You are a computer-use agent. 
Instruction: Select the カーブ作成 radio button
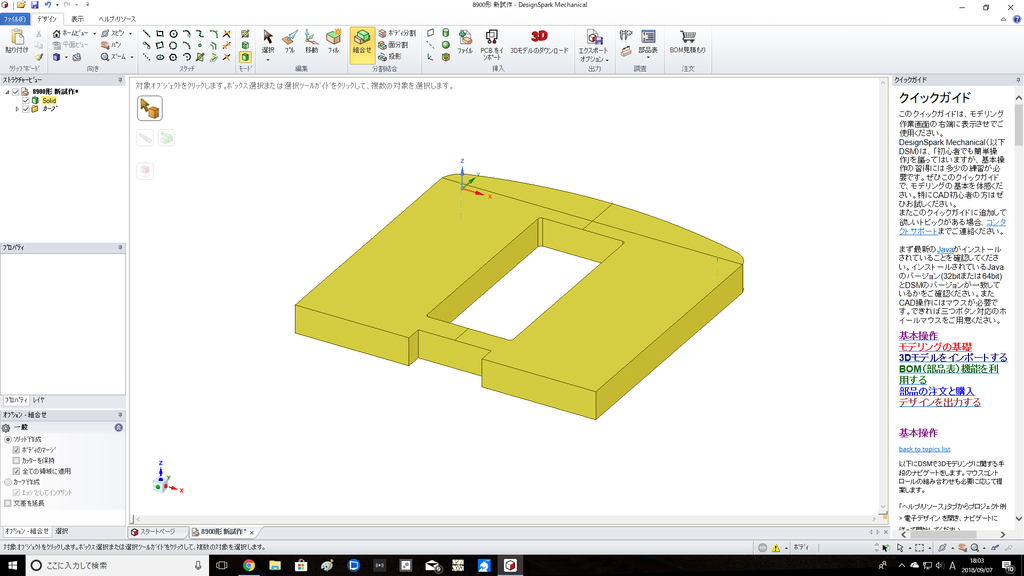point(8,482)
